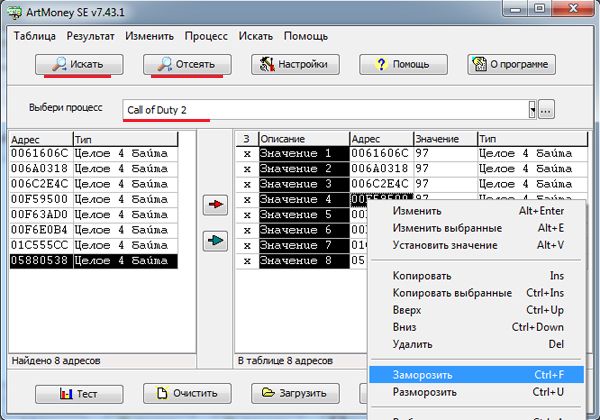Viewport: 600px width, 420px height.
Task: Open the Помощь menu in menu bar
Action: 306,36
